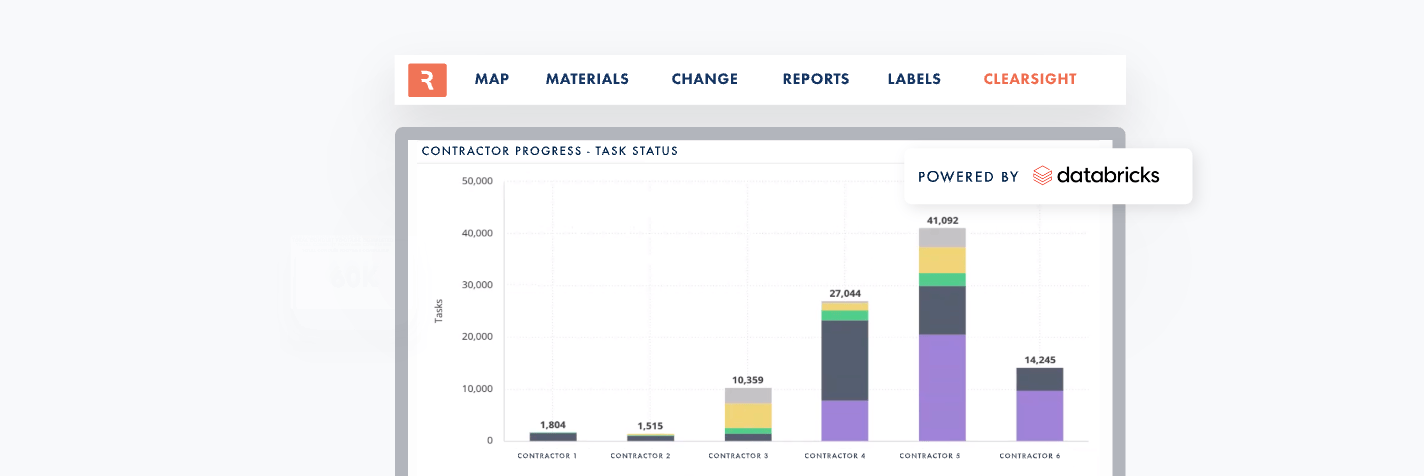Select the purple segment of Contractor 6 bar
The image size is (1424, 476).
point(1039,415)
